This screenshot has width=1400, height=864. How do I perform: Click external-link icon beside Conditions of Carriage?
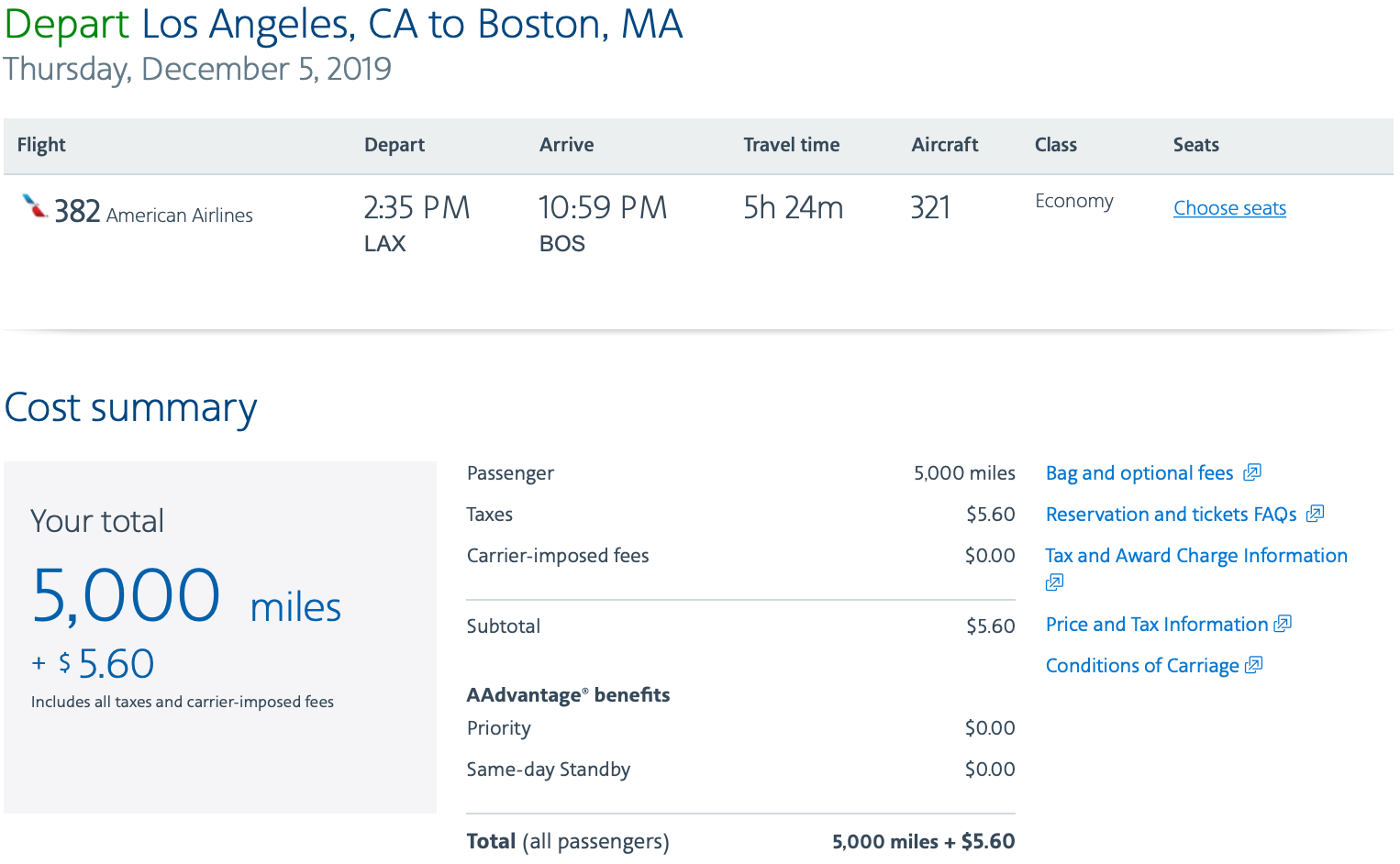(x=1253, y=665)
